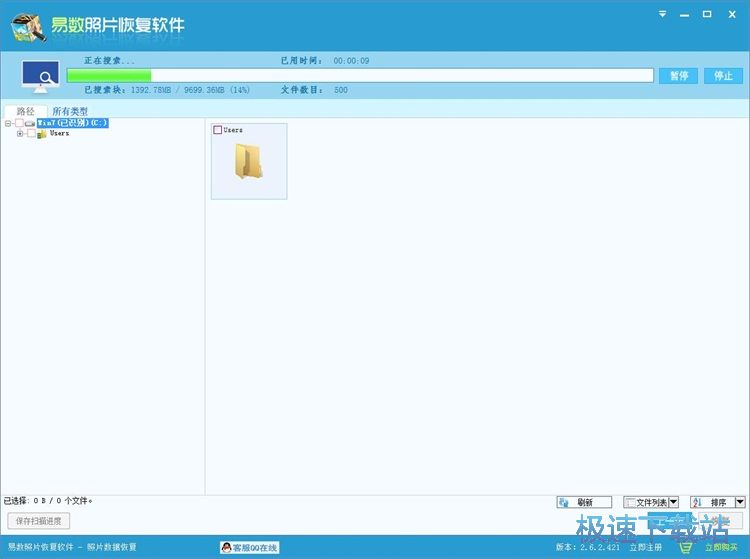Click the monitor search scan icon
This screenshot has width=750, height=559.
[41, 76]
